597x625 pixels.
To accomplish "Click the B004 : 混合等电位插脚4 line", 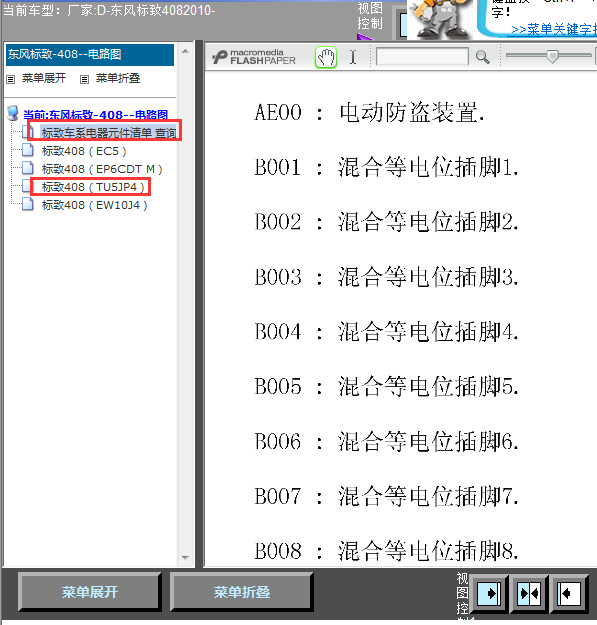I will pyautogui.click(x=387, y=332).
